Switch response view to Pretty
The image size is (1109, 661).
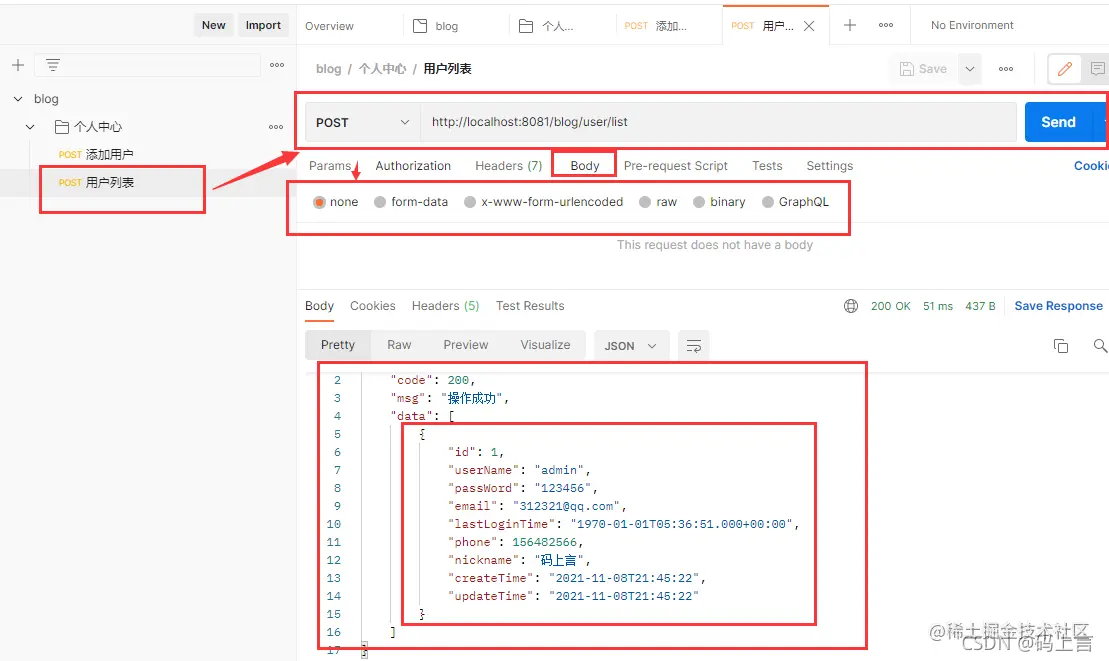click(x=337, y=345)
